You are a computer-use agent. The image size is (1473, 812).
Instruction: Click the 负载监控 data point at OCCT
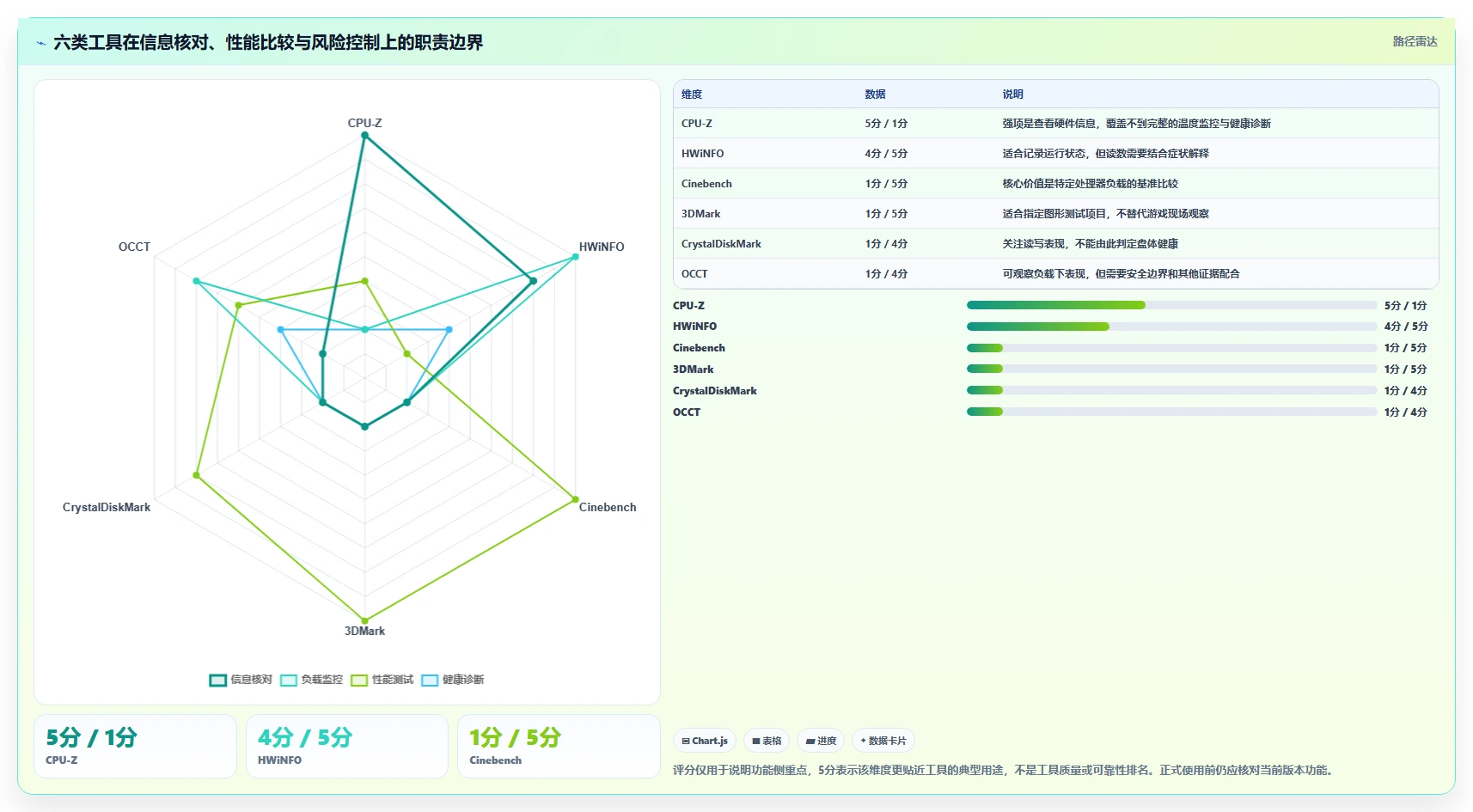coord(197,281)
